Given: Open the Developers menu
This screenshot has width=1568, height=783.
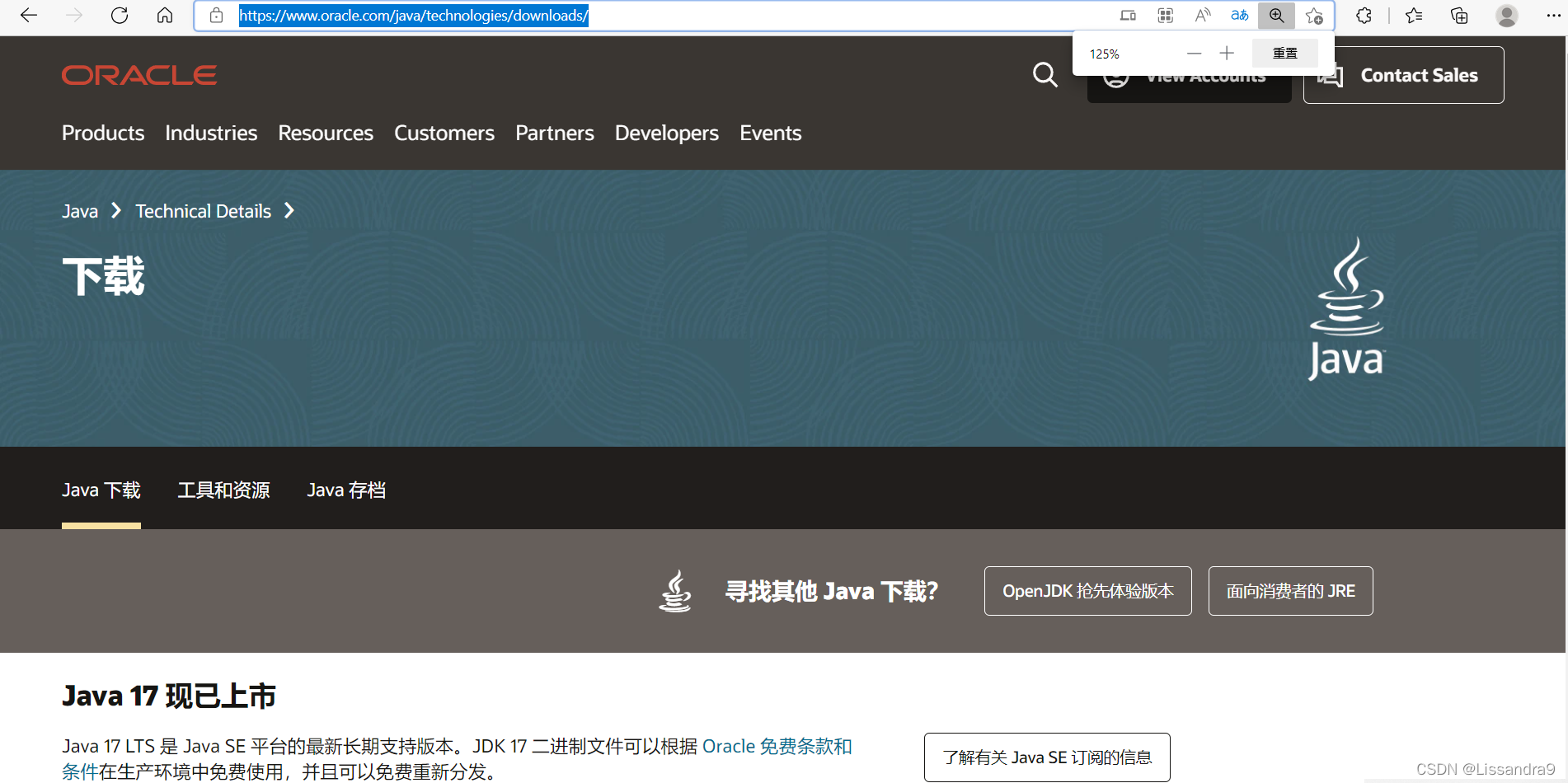Looking at the screenshot, I should [x=667, y=133].
